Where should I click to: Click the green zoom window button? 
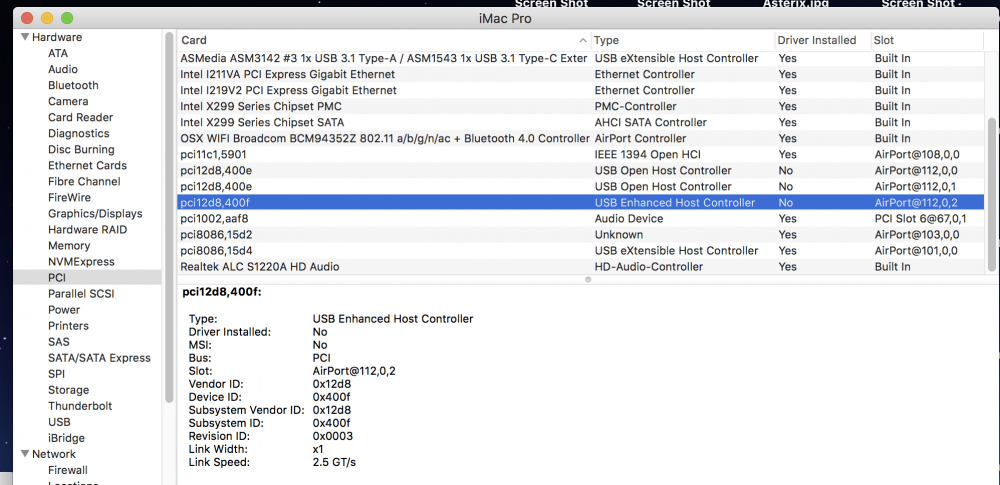click(x=67, y=19)
